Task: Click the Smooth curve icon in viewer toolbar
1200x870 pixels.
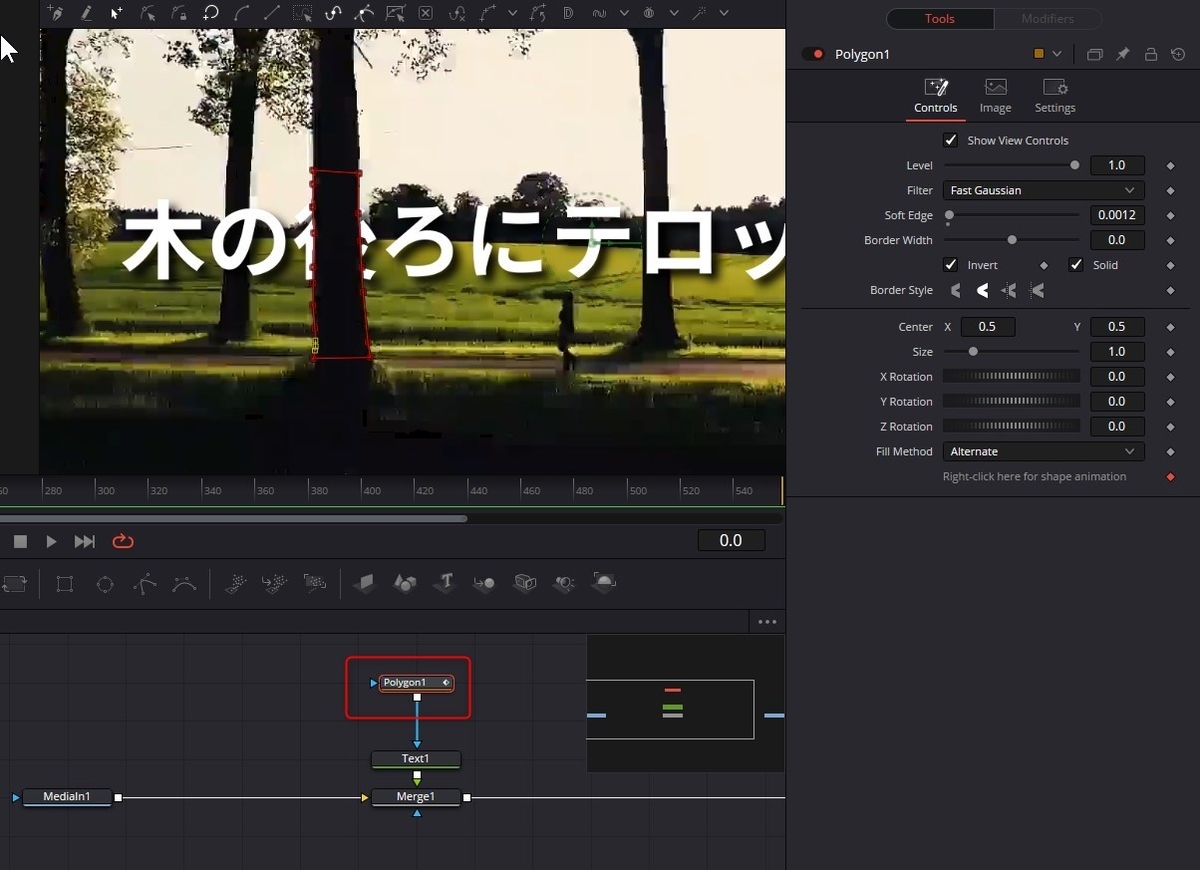Action: pyautogui.click(x=241, y=13)
